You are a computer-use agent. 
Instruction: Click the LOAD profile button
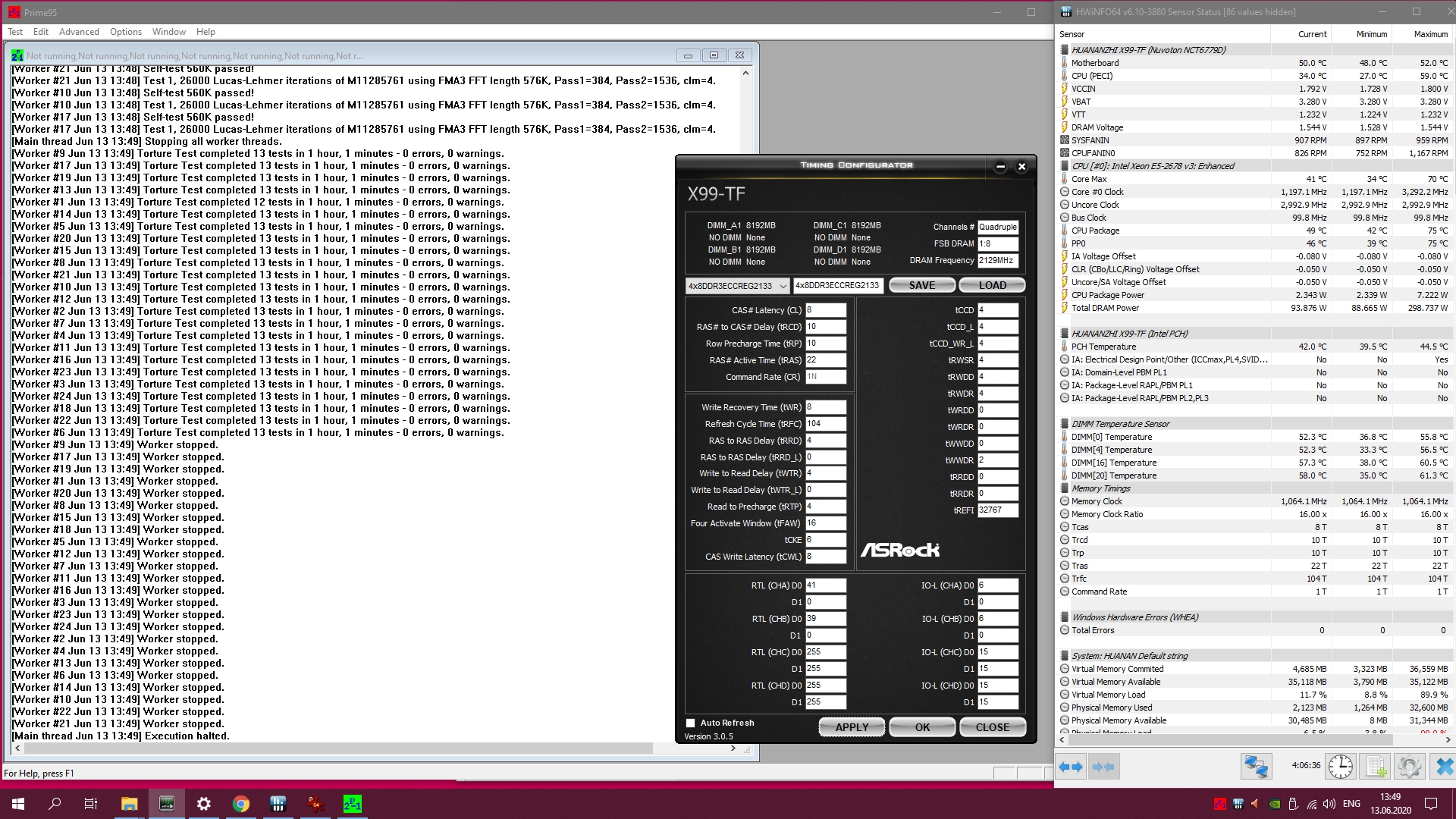coord(992,285)
